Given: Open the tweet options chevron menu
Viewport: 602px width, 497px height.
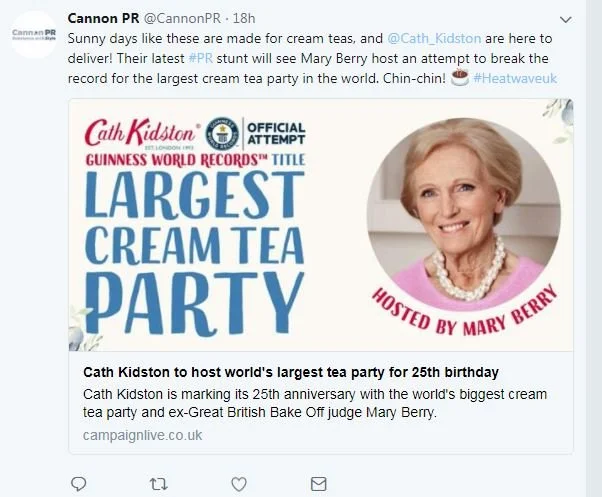Looking at the screenshot, I should (566, 19).
